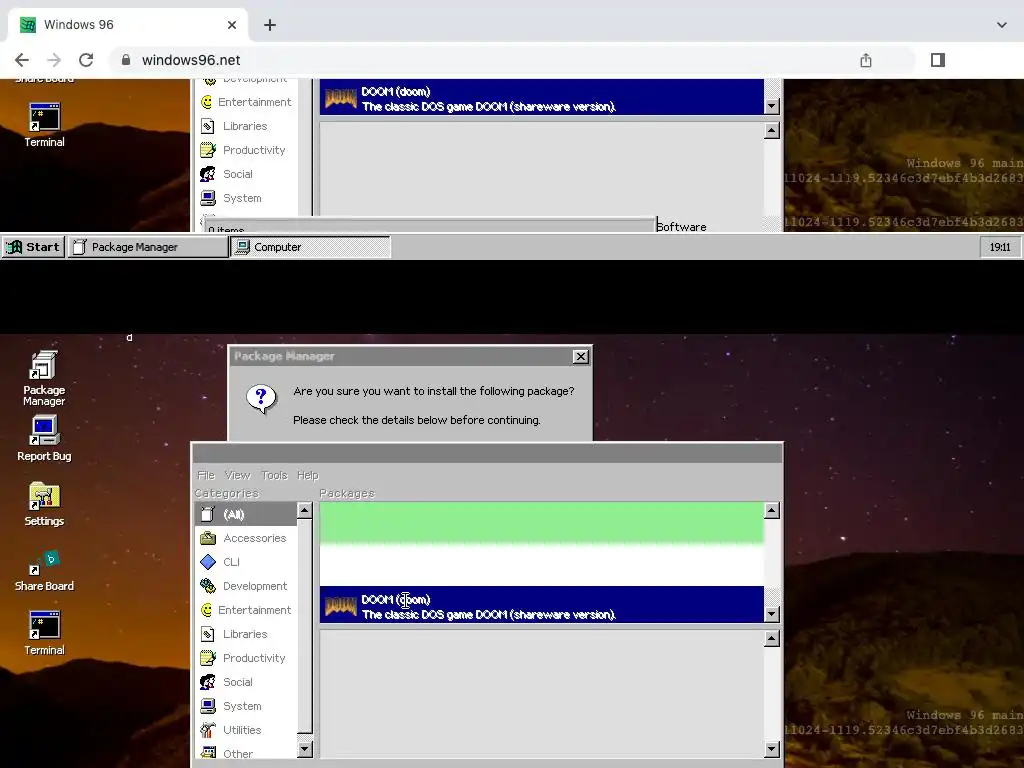Open the Report Bug desktop icon

pyautogui.click(x=44, y=438)
